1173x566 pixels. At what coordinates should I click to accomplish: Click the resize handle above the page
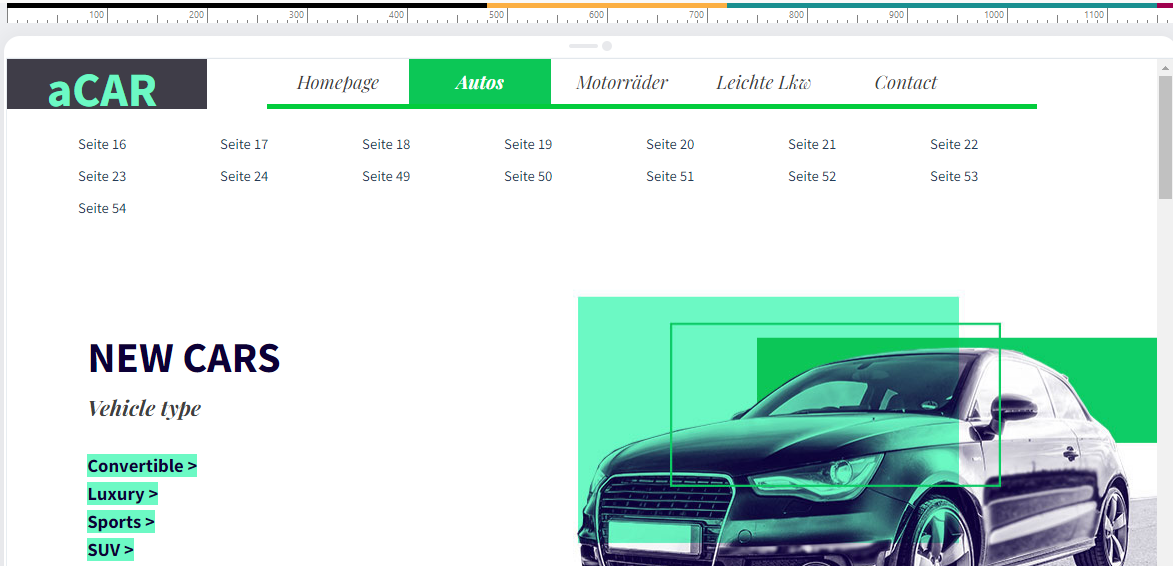[x=590, y=46]
